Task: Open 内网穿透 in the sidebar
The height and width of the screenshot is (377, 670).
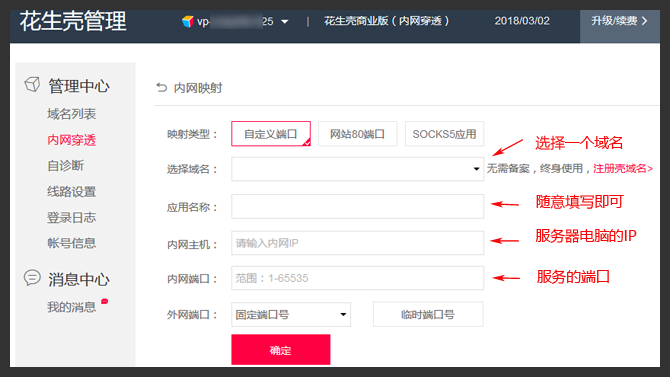Action: [x=71, y=140]
